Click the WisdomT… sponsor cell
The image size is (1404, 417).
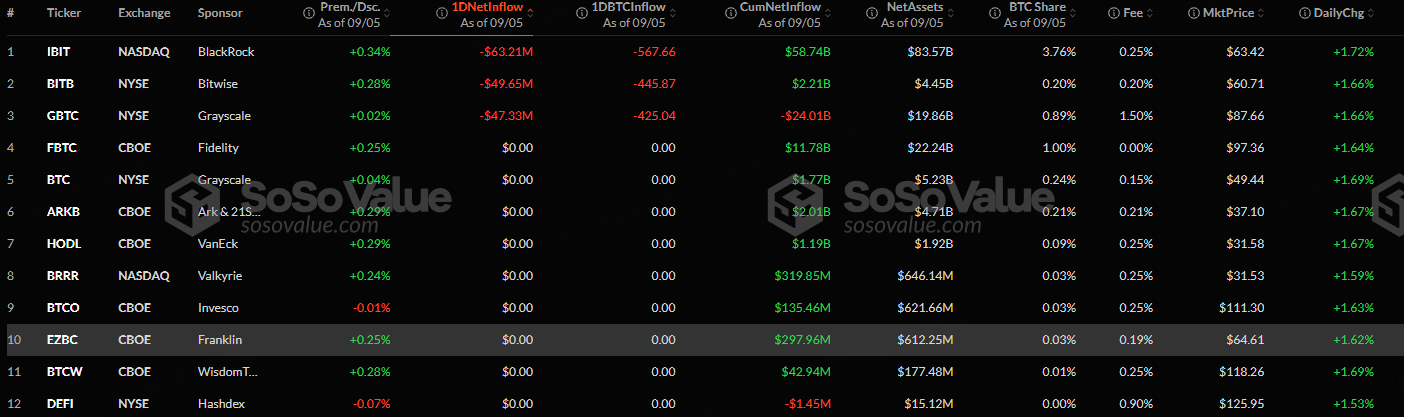[x=228, y=371]
